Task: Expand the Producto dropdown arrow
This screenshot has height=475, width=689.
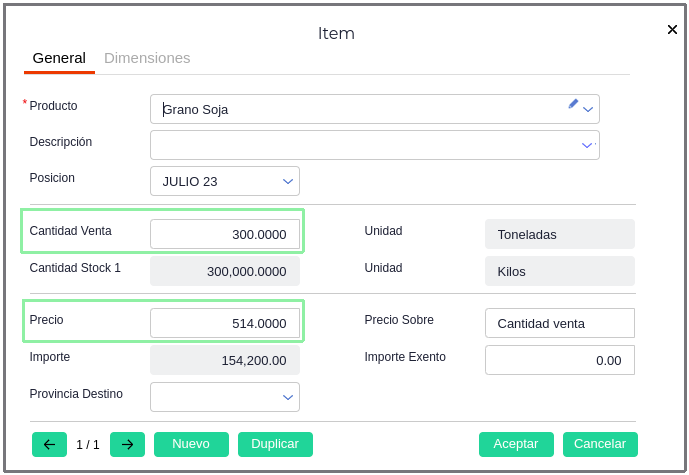Action: click(589, 109)
